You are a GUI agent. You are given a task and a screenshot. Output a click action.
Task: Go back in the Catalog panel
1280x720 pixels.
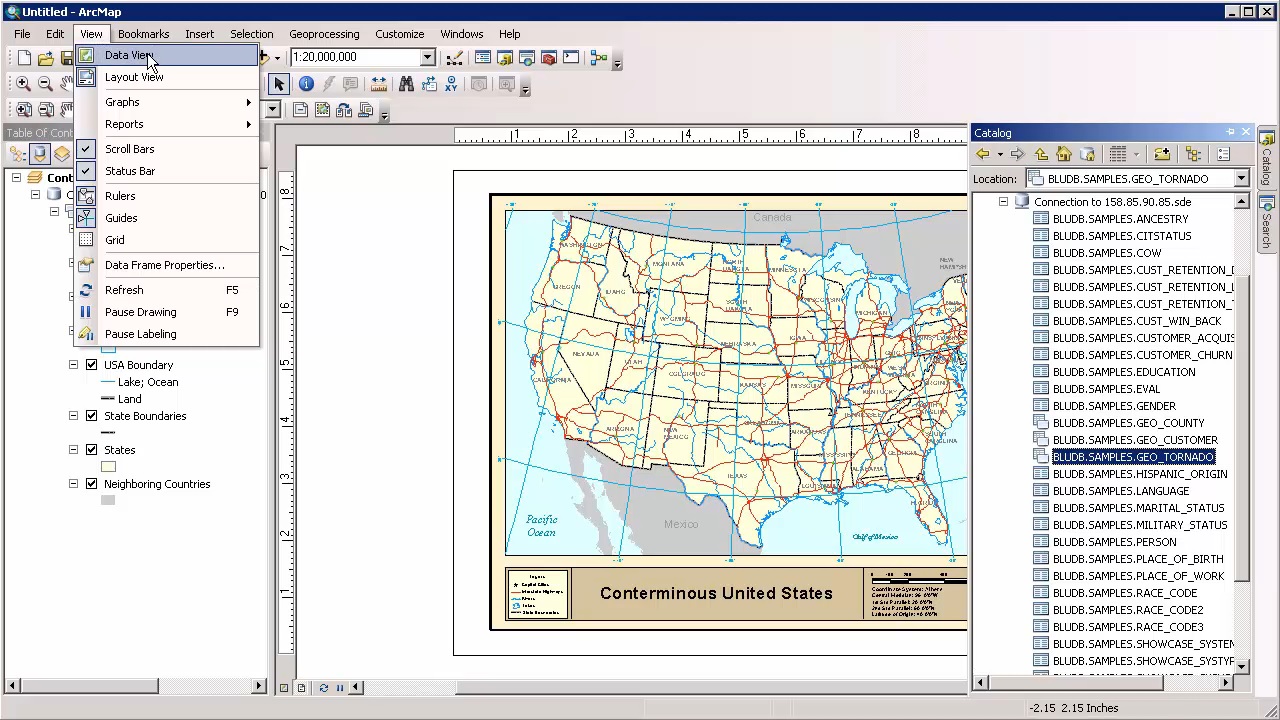click(983, 155)
